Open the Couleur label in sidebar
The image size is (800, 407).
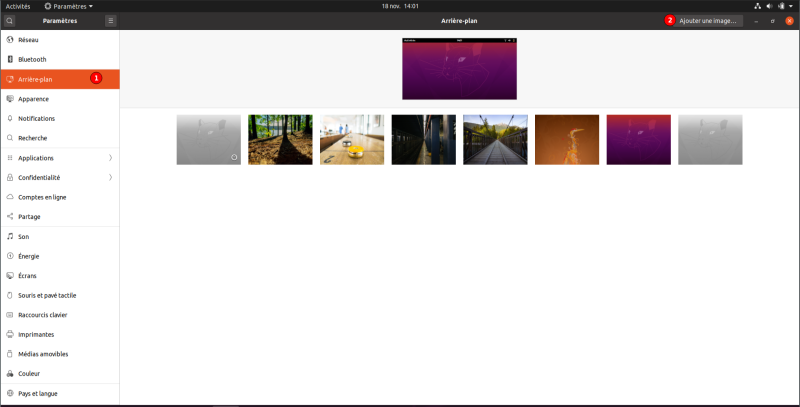(x=29, y=373)
